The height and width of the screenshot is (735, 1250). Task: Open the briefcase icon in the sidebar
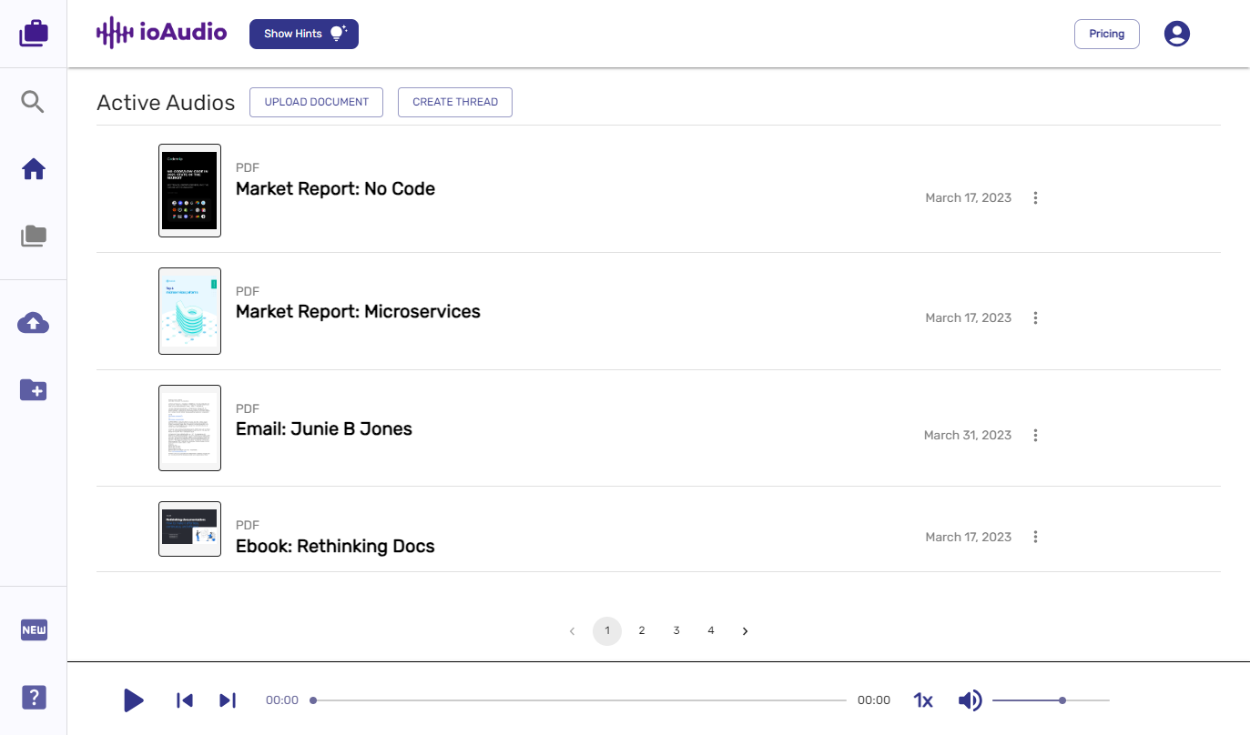point(33,33)
